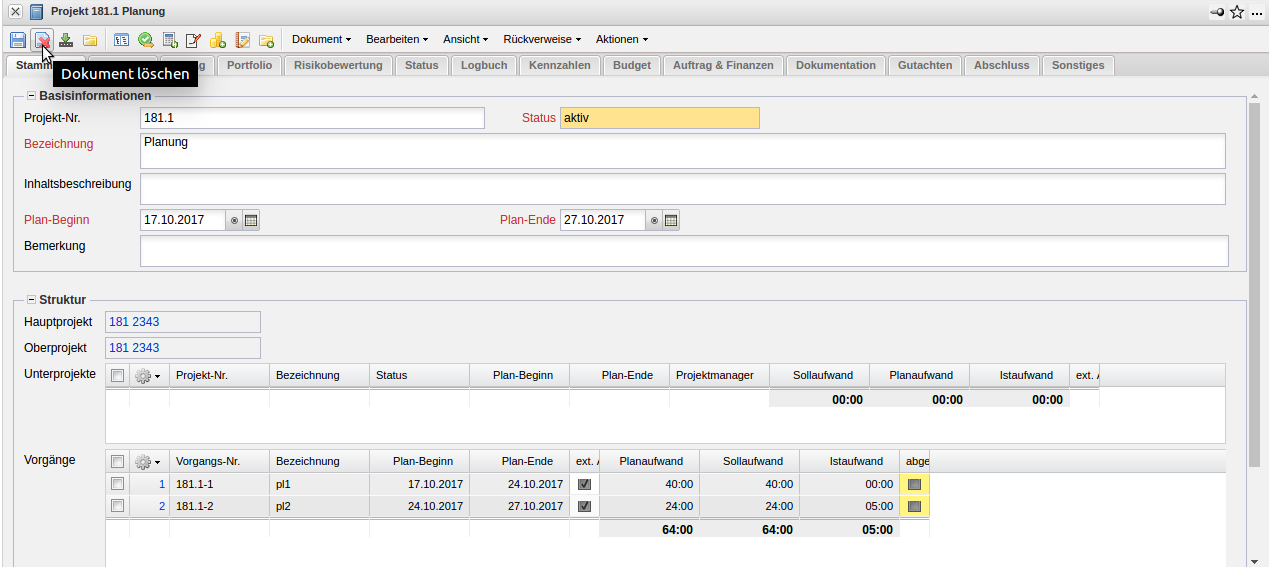Screen dimensions: 1269x567
Task: Open the Bearbeiten dropdown menu
Action: click(397, 39)
